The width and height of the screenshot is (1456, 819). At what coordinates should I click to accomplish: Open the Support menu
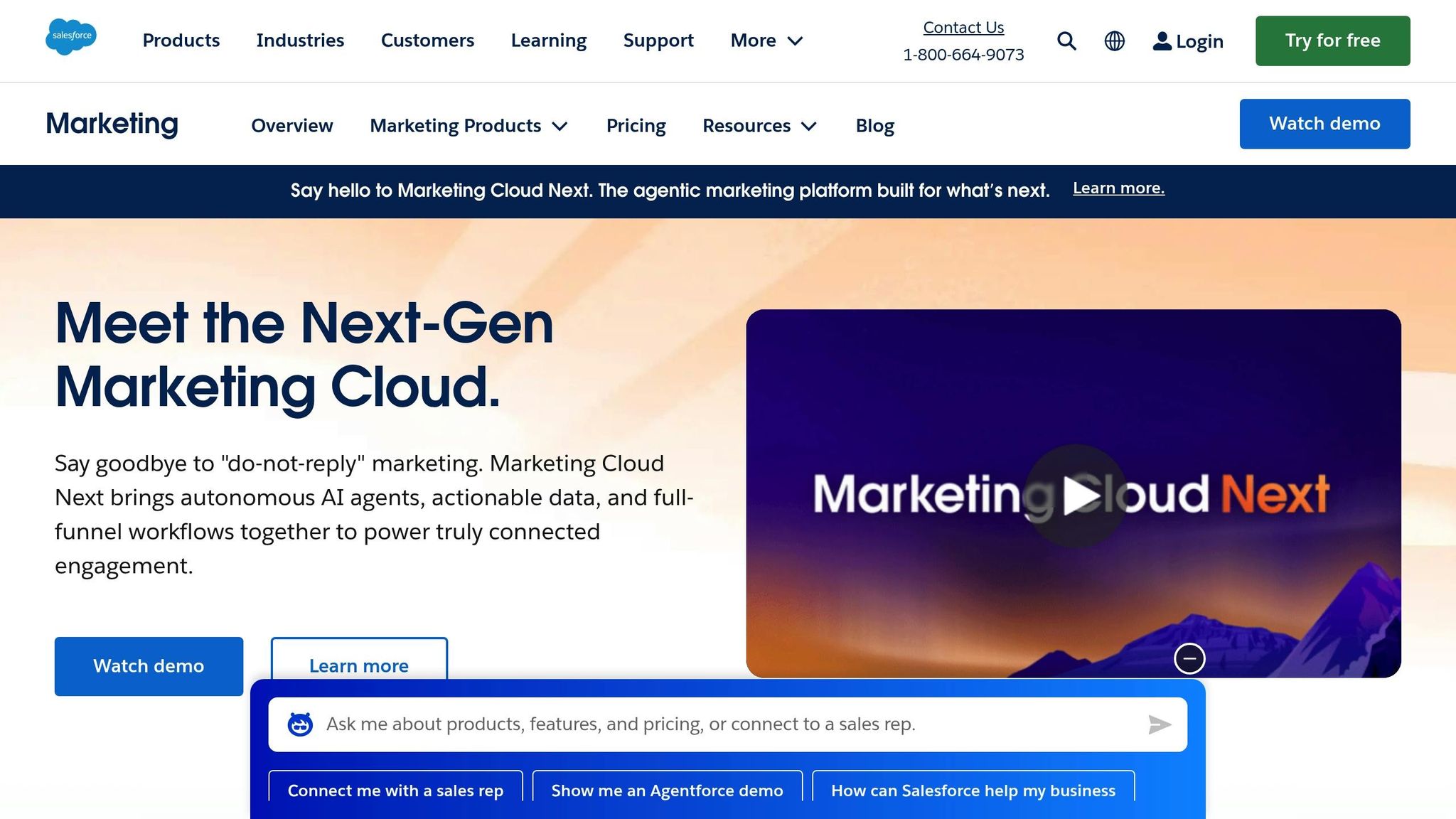click(x=658, y=41)
